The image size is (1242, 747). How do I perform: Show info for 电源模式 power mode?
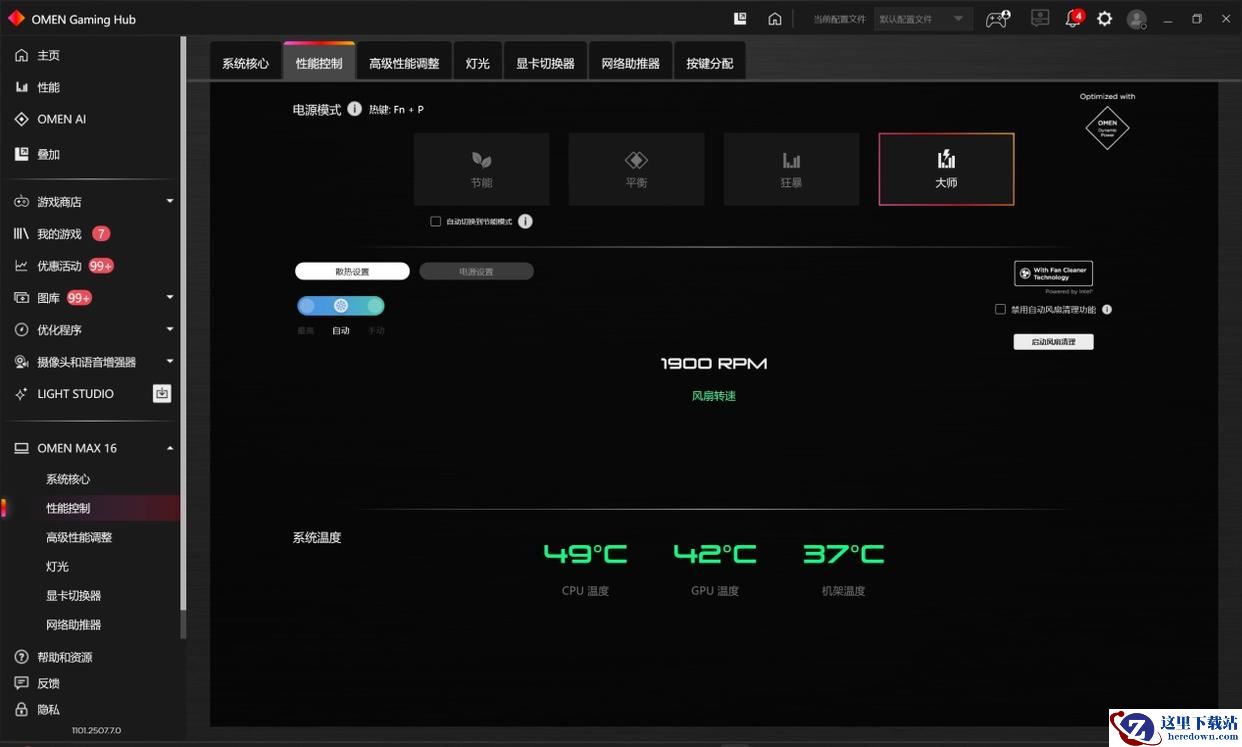click(x=354, y=109)
